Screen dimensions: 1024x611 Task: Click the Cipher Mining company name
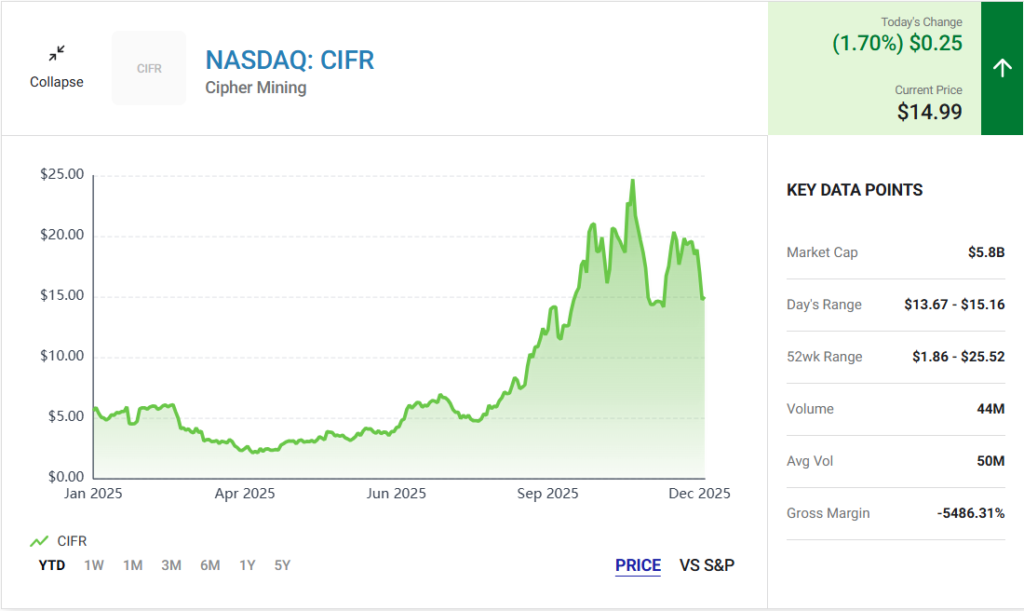click(256, 87)
